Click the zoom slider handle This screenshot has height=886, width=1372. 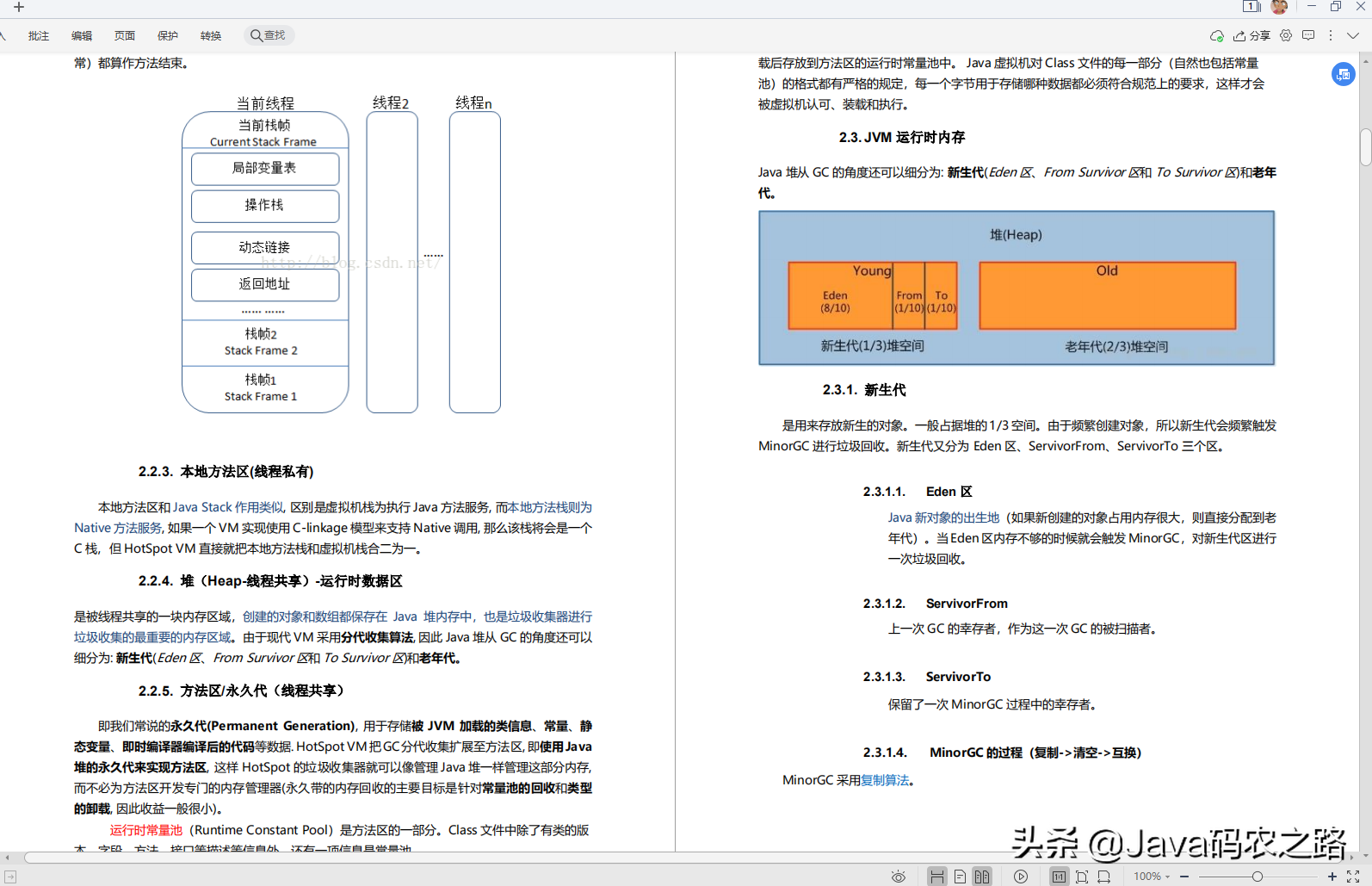pos(1258,877)
